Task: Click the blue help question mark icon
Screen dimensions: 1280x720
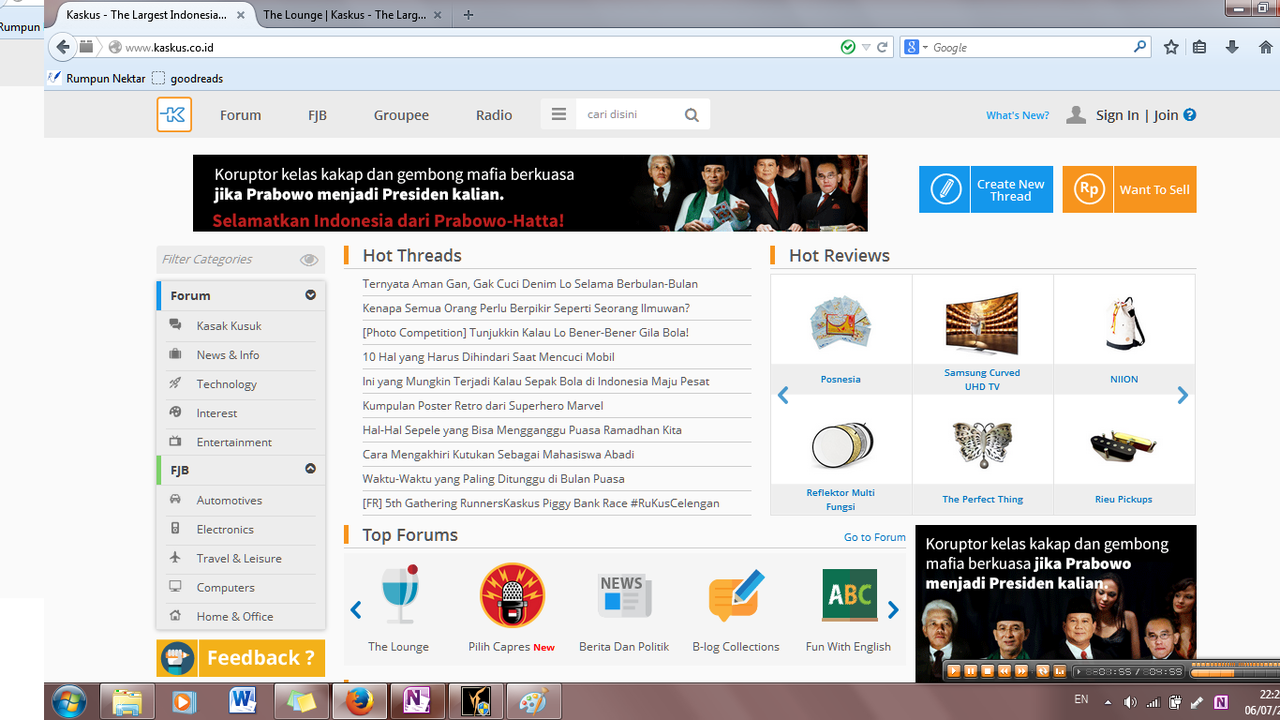Action: [x=1190, y=115]
